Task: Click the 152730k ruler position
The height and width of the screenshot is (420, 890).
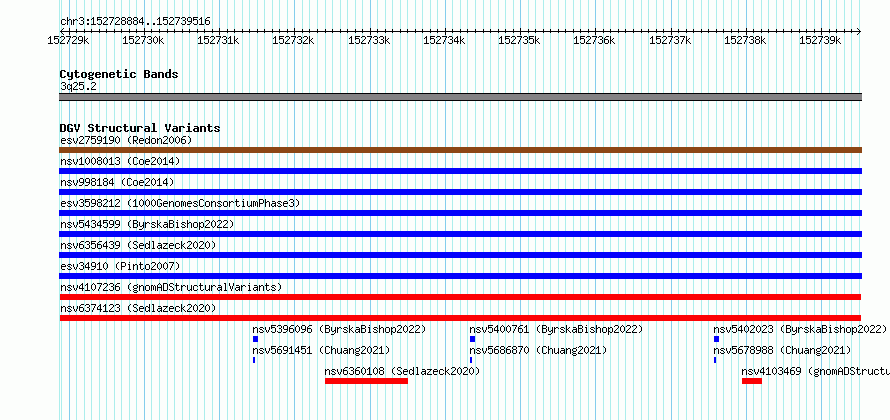Action: 143,40
